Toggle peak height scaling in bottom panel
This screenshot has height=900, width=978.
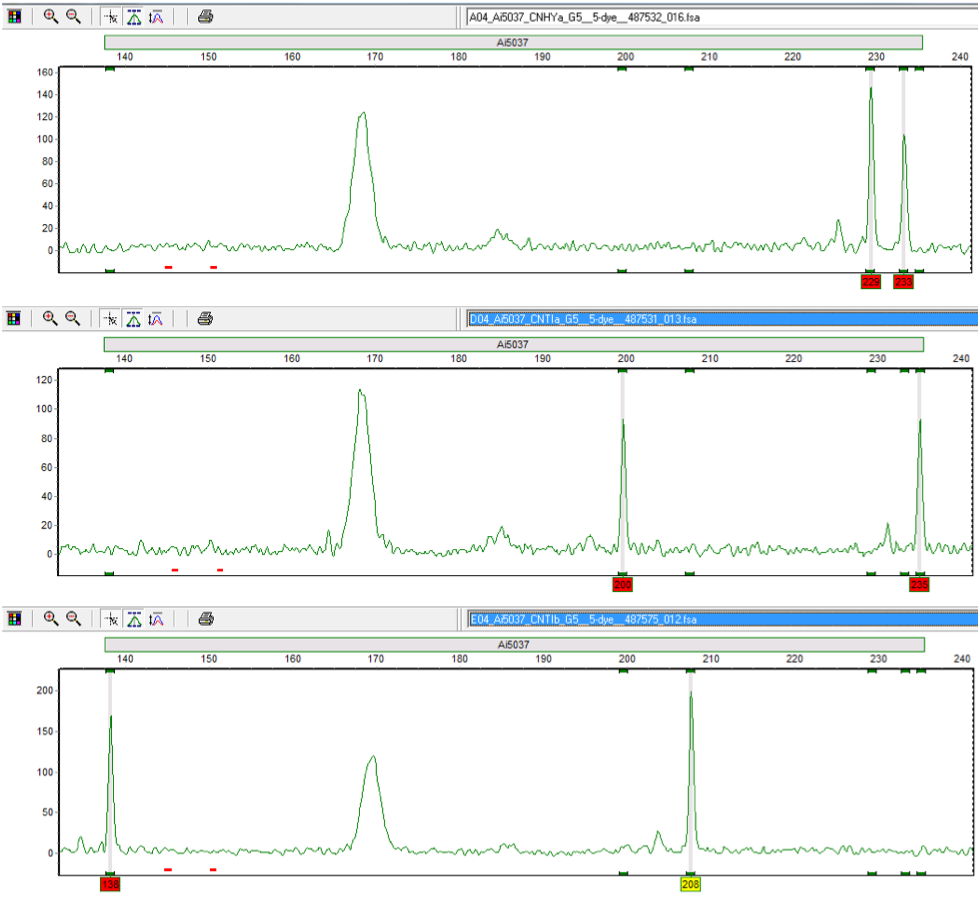[157, 619]
